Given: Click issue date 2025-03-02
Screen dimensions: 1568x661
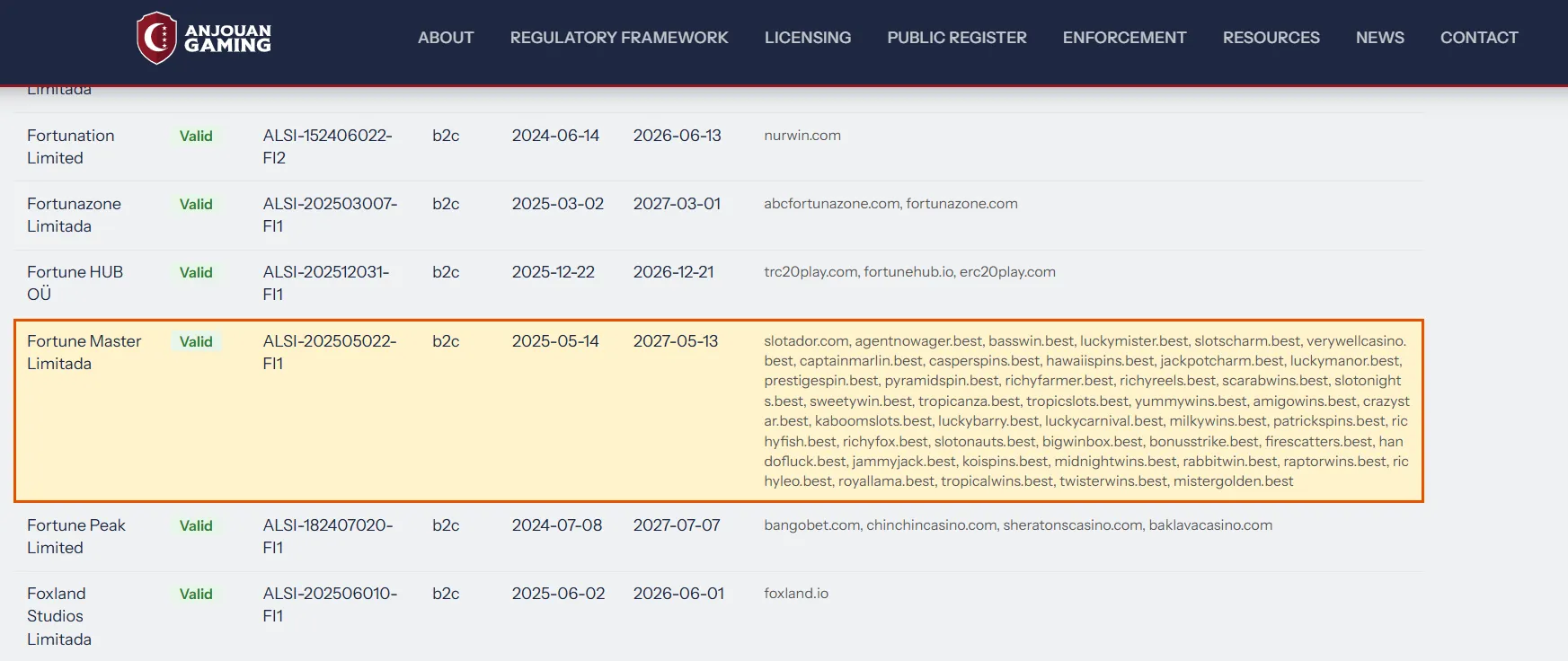Looking at the screenshot, I should pyautogui.click(x=558, y=204).
